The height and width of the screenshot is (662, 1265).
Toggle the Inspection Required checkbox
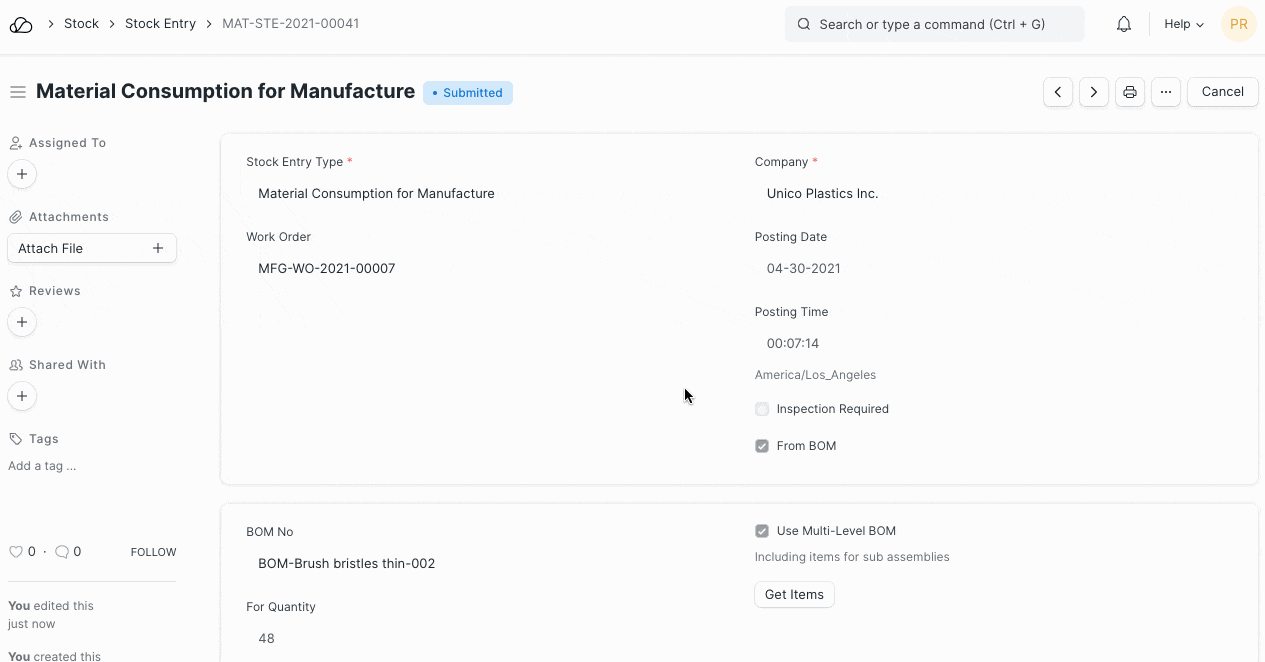point(762,409)
